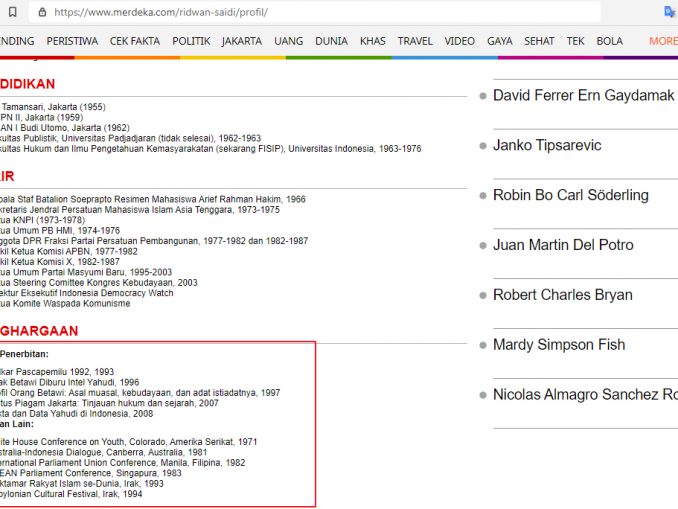Click the bookmark icon left of address bar
Screen dimensions: 678x509
pyautogui.click(x=13, y=12)
